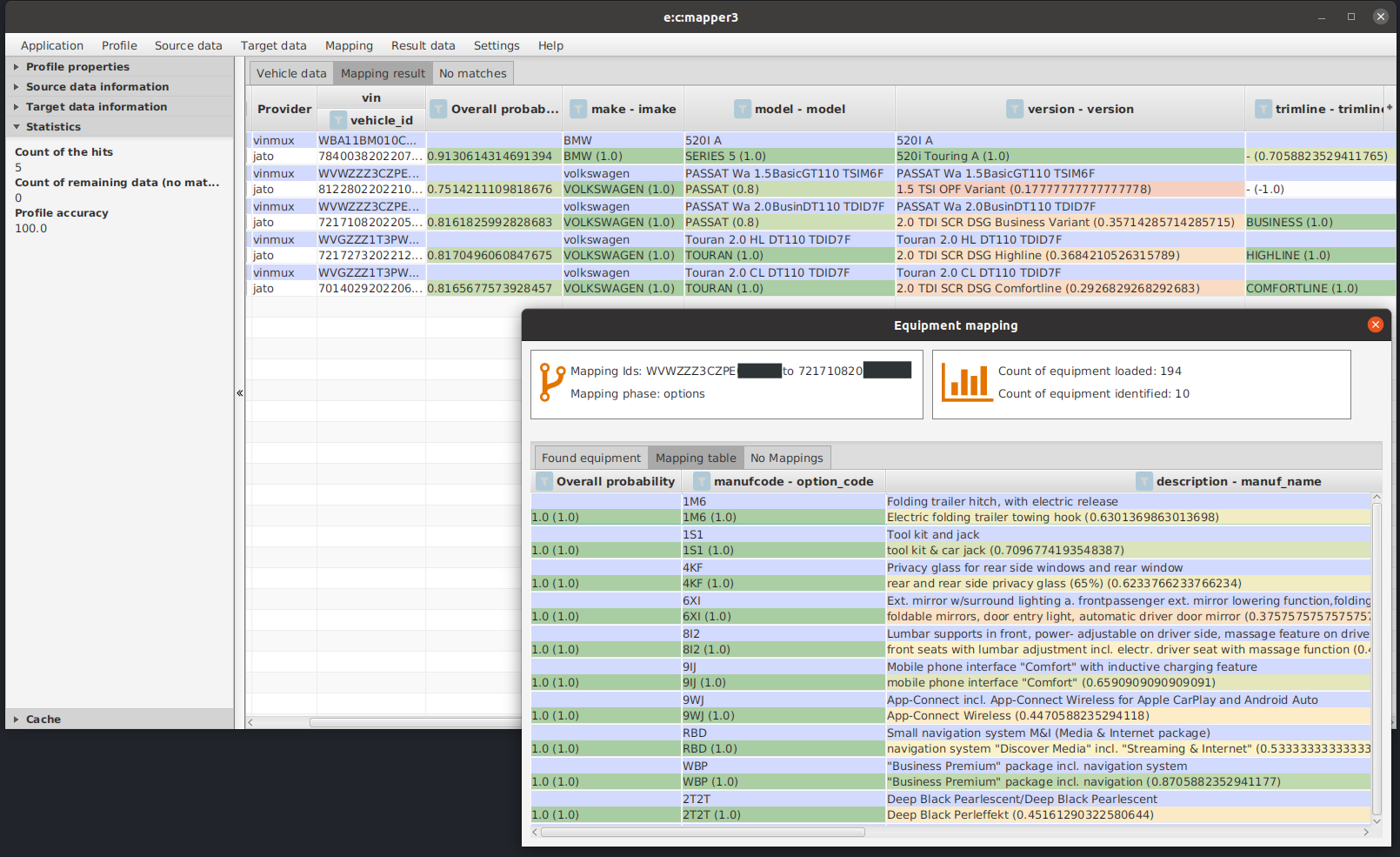Viewport: 1400px width, 857px height.
Task: Click filter icon on version - version column
Action: tap(1015, 109)
